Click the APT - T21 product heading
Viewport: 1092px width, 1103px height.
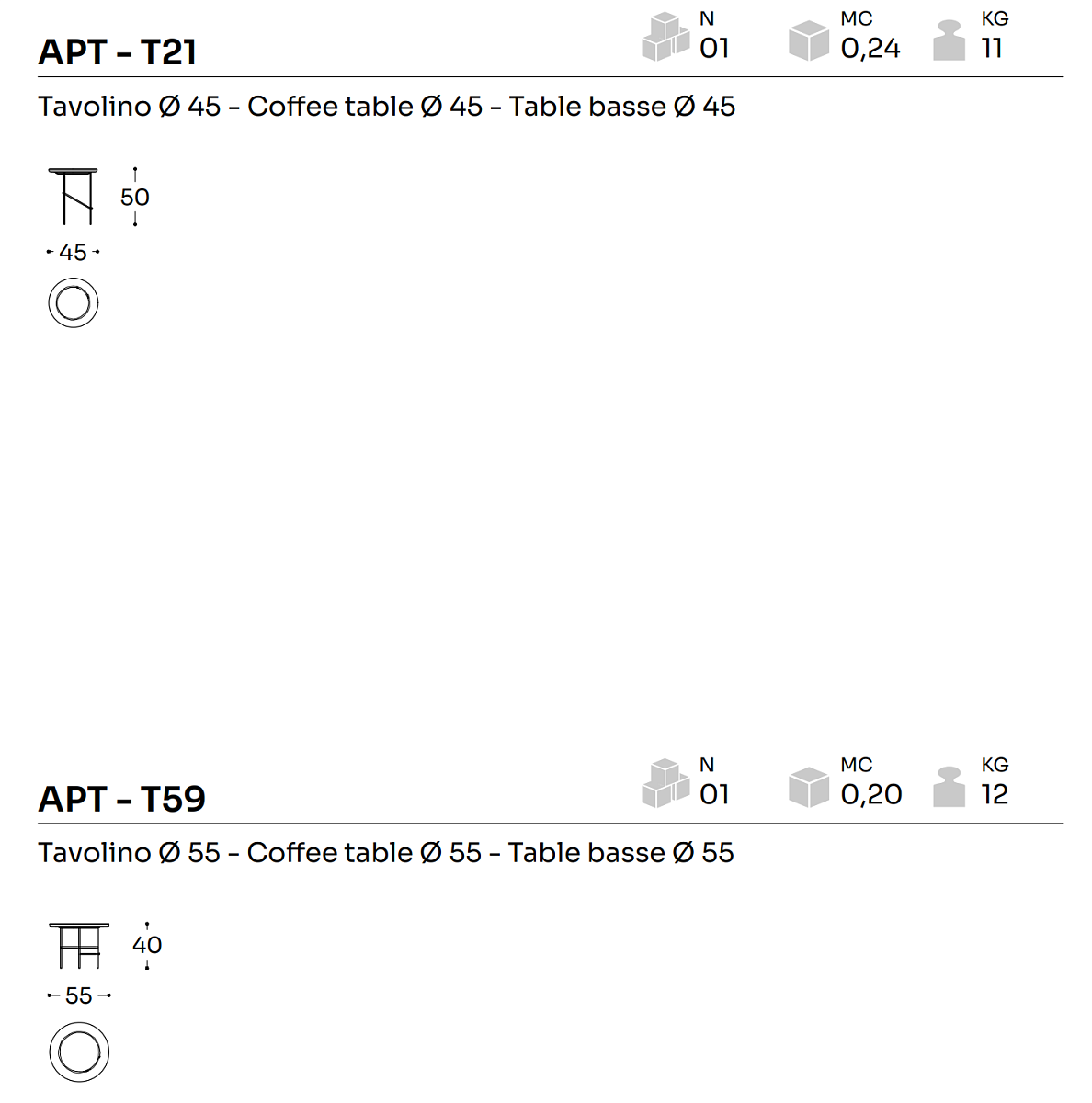coord(118,52)
